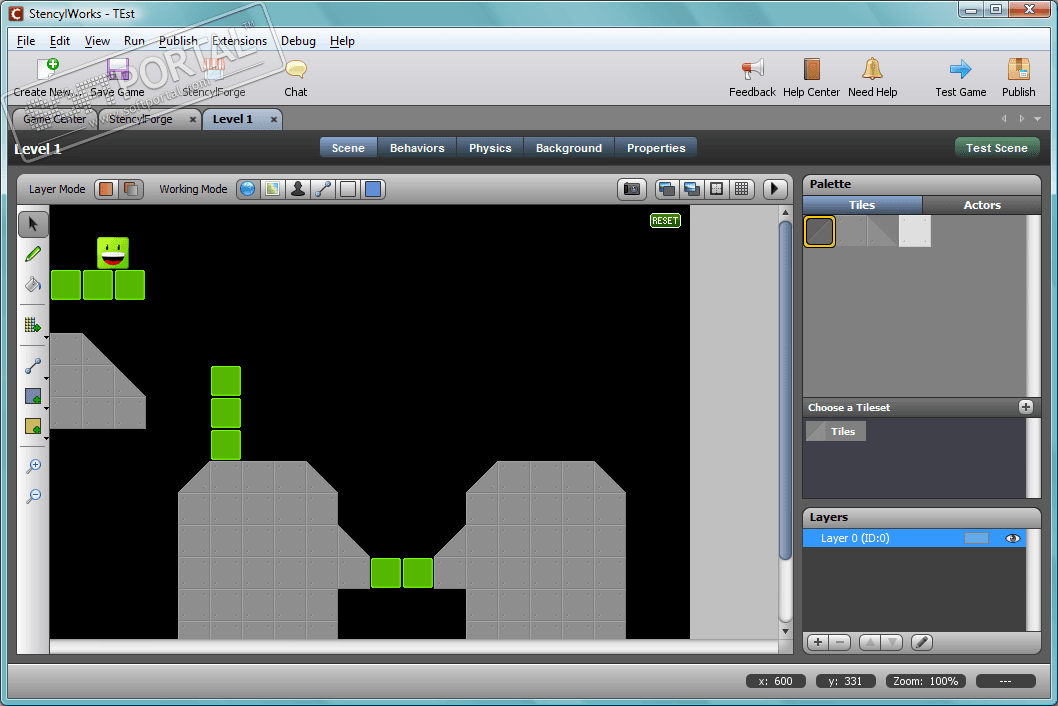The image size is (1058, 706).
Task: Select the green pencil tool
Action: (x=33, y=254)
